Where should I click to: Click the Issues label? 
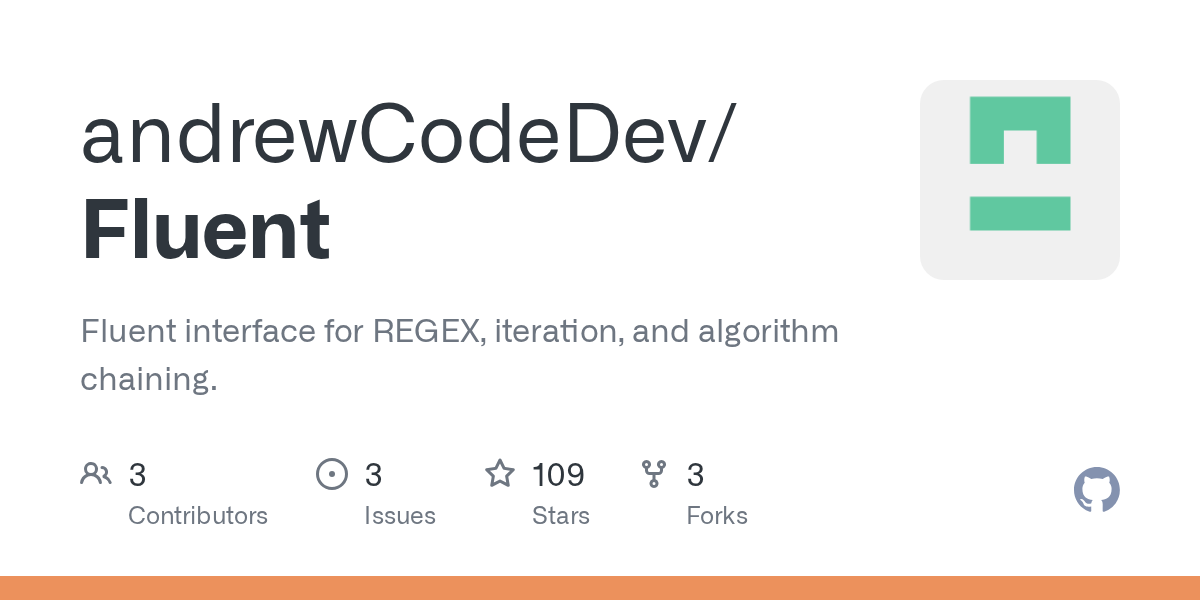tap(400, 516)
